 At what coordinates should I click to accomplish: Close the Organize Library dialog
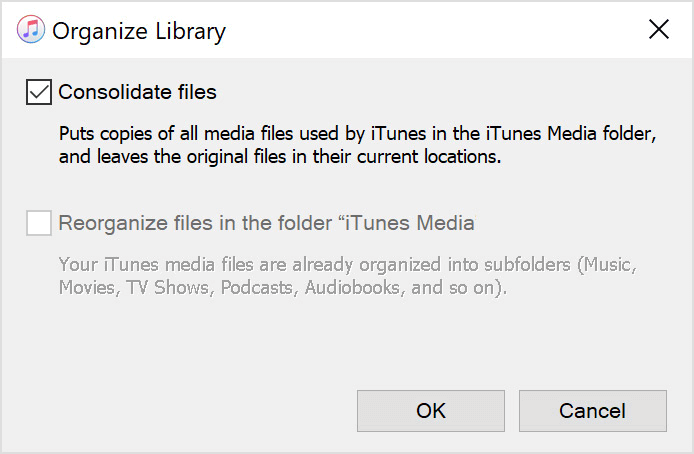coord(659,30)
